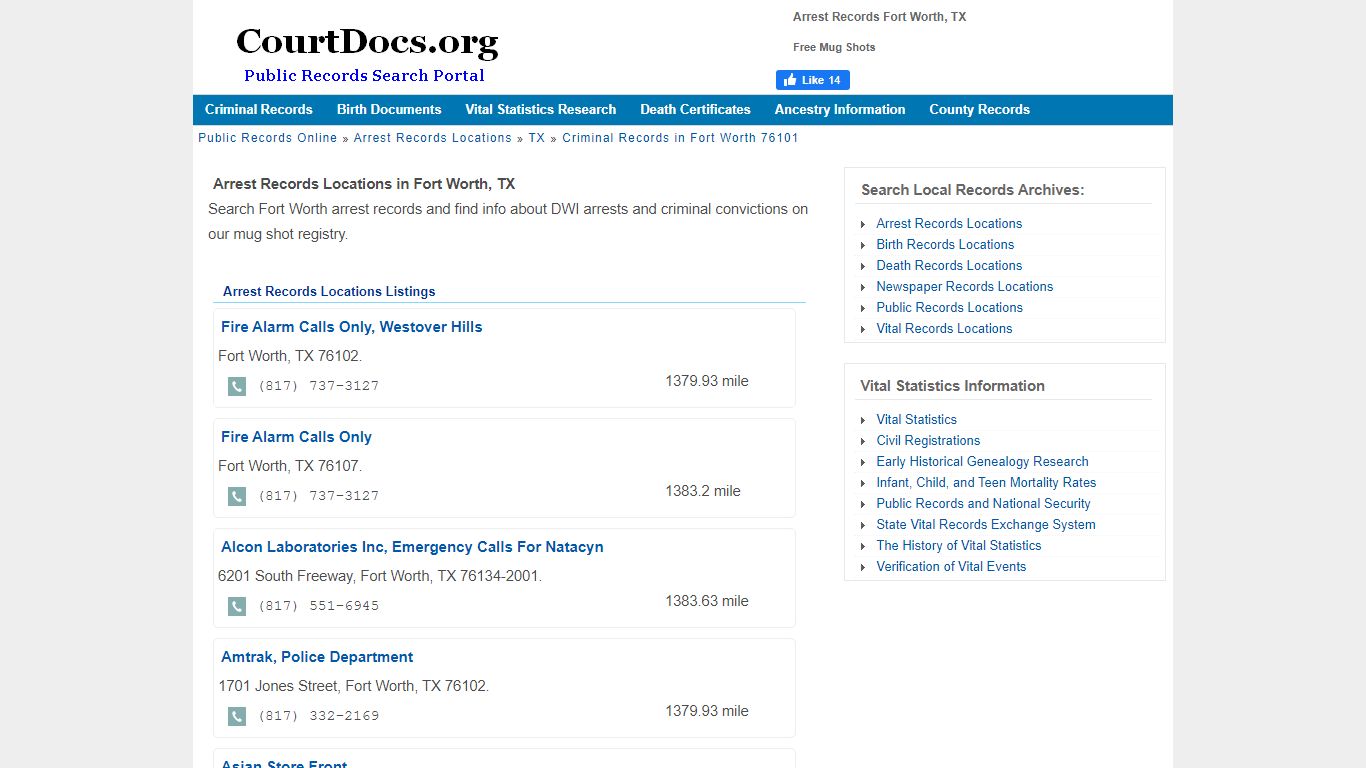Screen dimensions: 1366x768
Task: Click arrow bullet beside Infant, Child, and Teen Mortality Rates
Action: [863, 483]
